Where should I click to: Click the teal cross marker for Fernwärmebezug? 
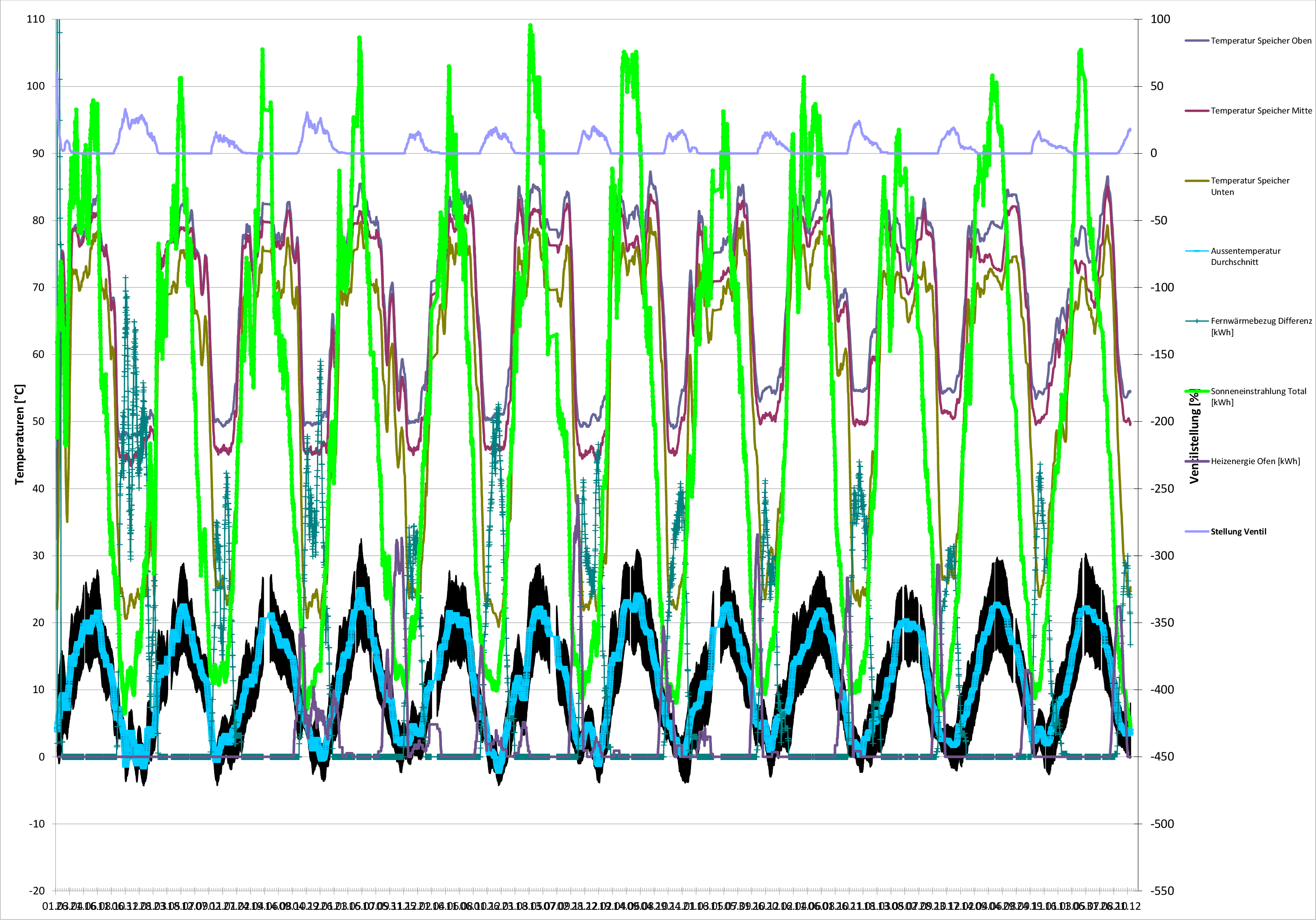(x=1197, y=321)
